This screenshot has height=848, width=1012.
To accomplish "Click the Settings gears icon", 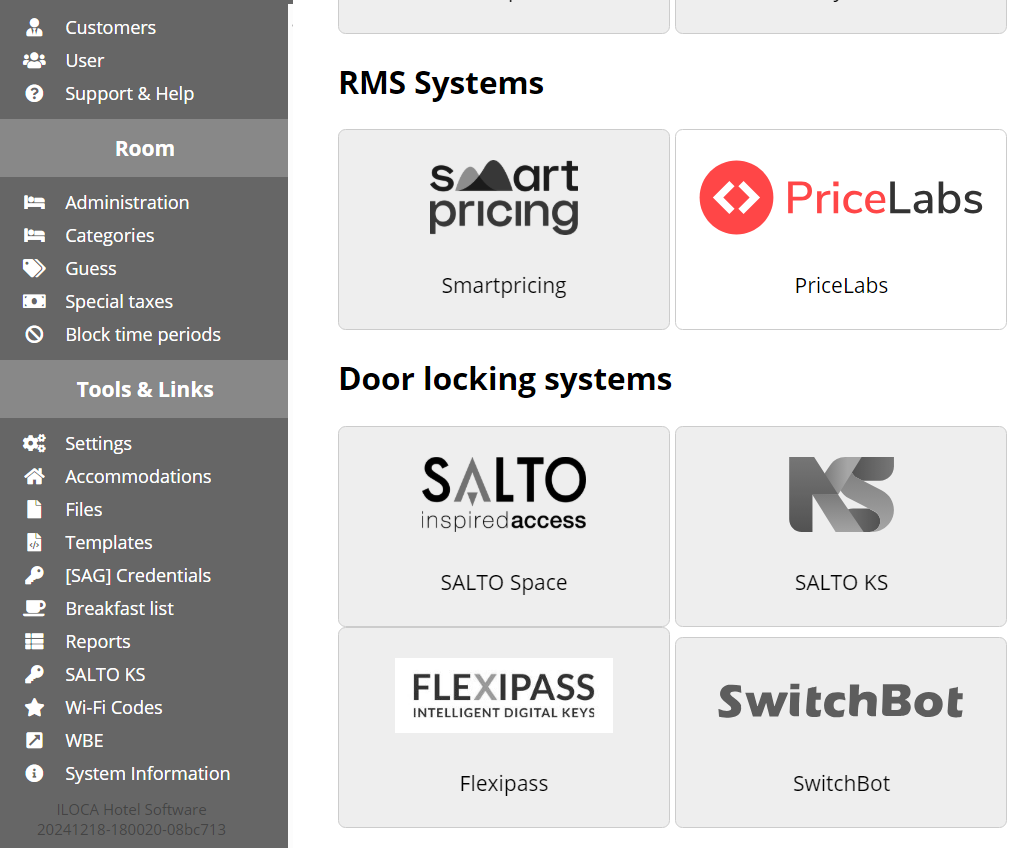I will click(34, 443).
